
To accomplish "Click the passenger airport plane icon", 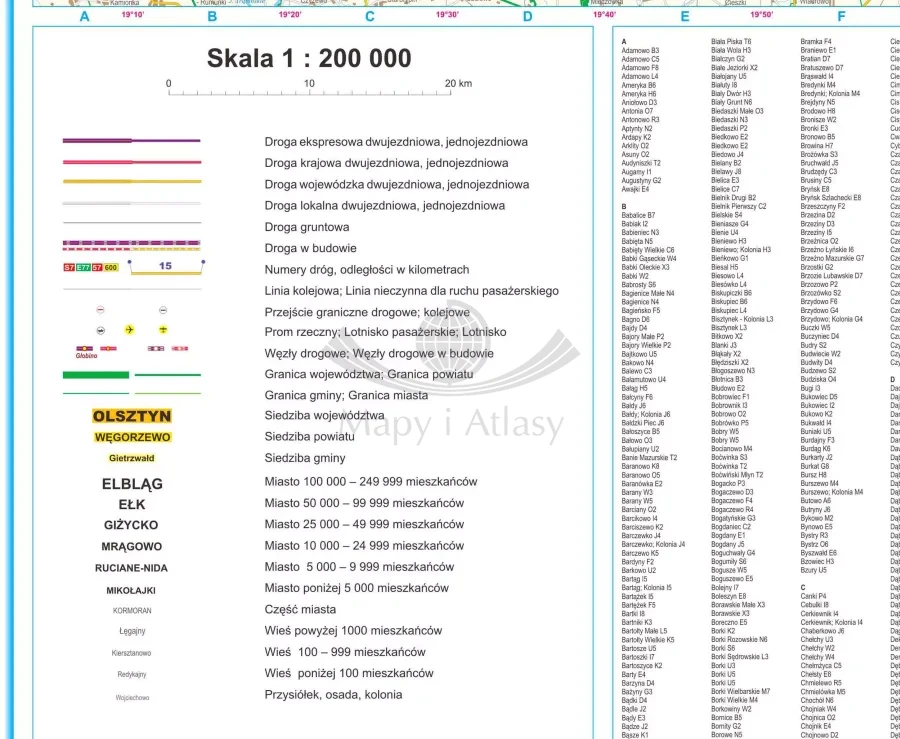I will pyautogui.click(x=129, y=329).
